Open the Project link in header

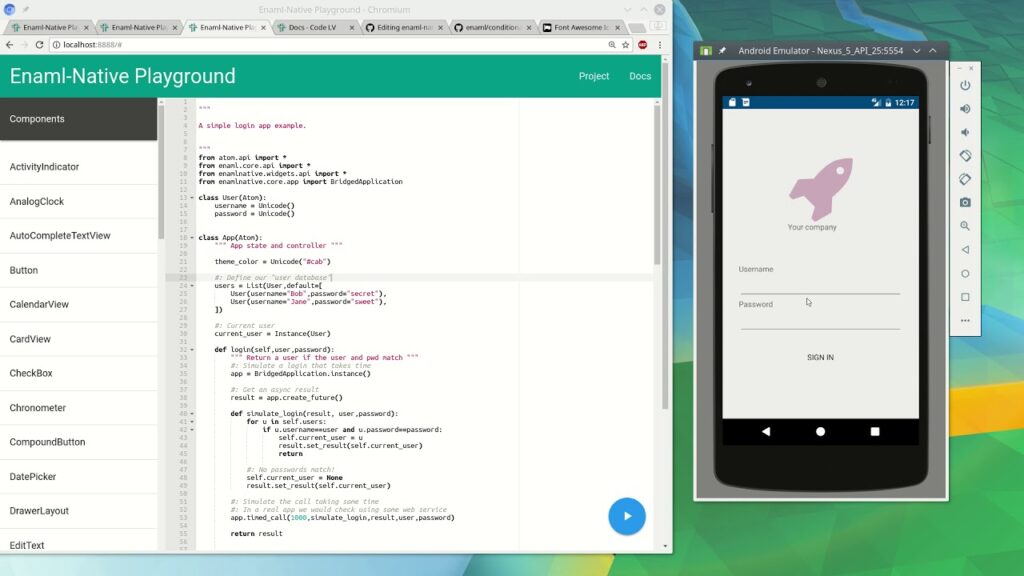pyautogui.click(x=594, y=76)
